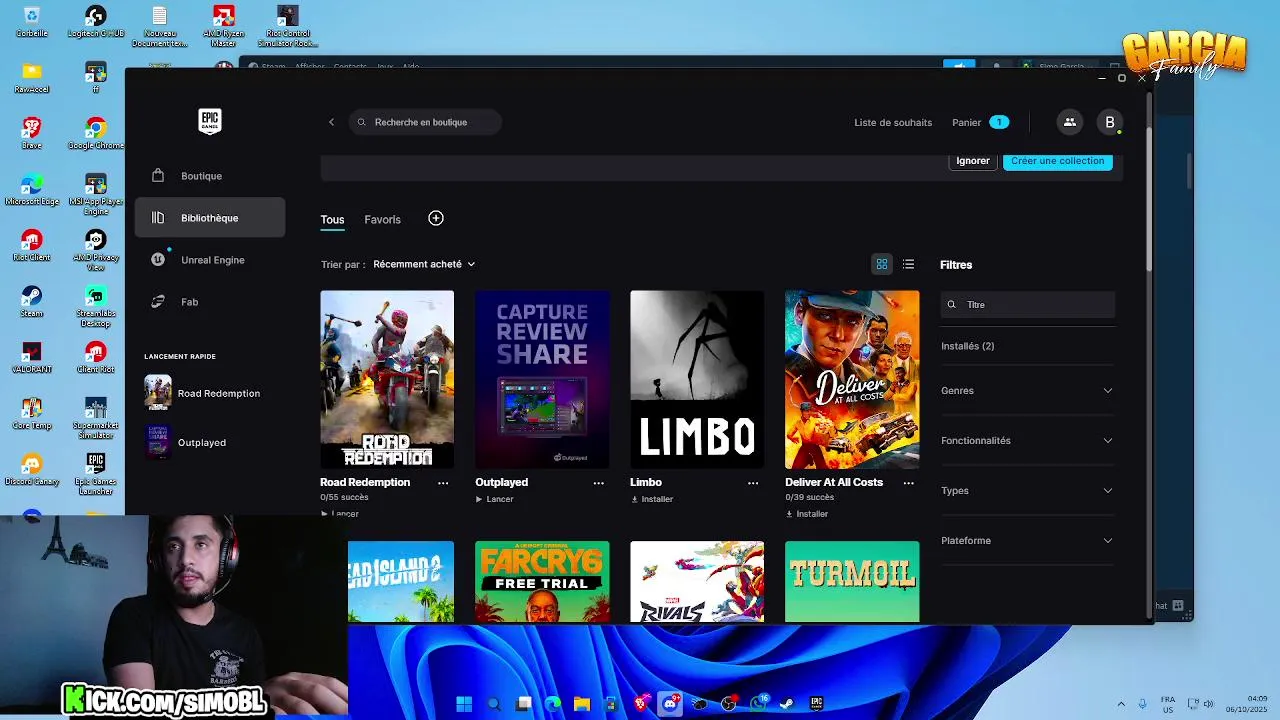
Task: Open Outplayed in quick launch
Action: coord(186,442)
